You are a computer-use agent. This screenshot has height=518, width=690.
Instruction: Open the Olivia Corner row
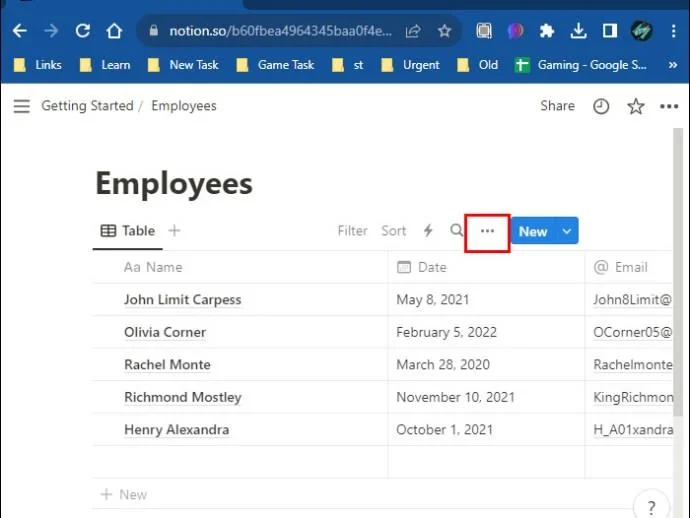[x=165, y=332]
